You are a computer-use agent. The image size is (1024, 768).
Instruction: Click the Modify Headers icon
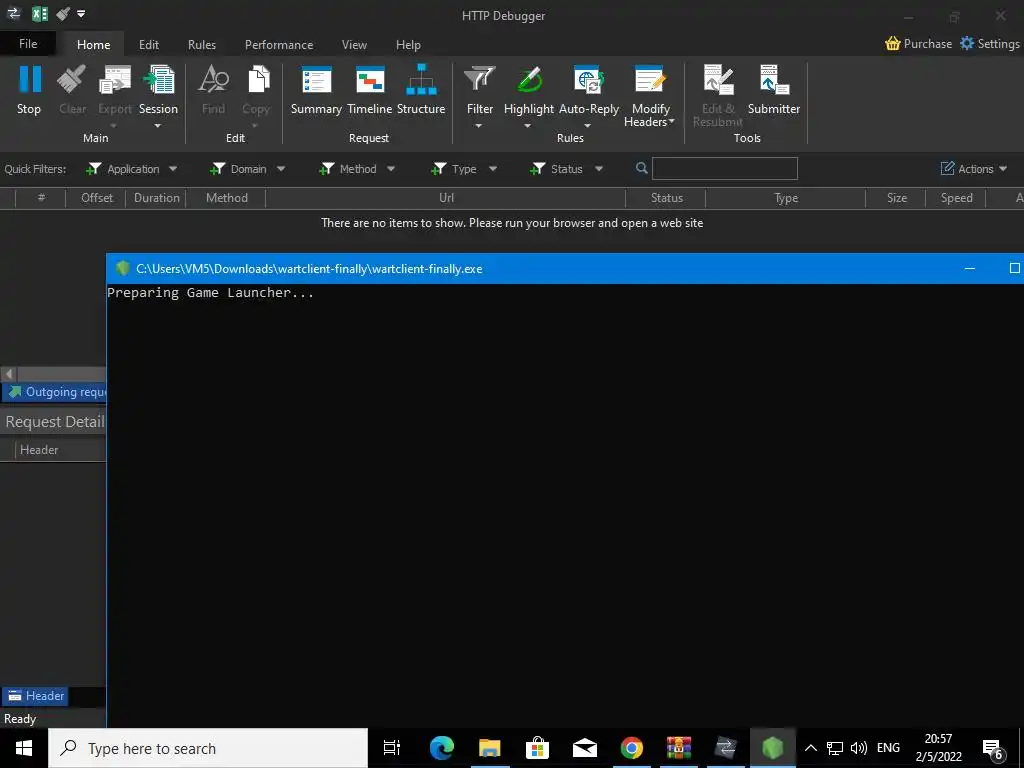(x=649, y=80)
